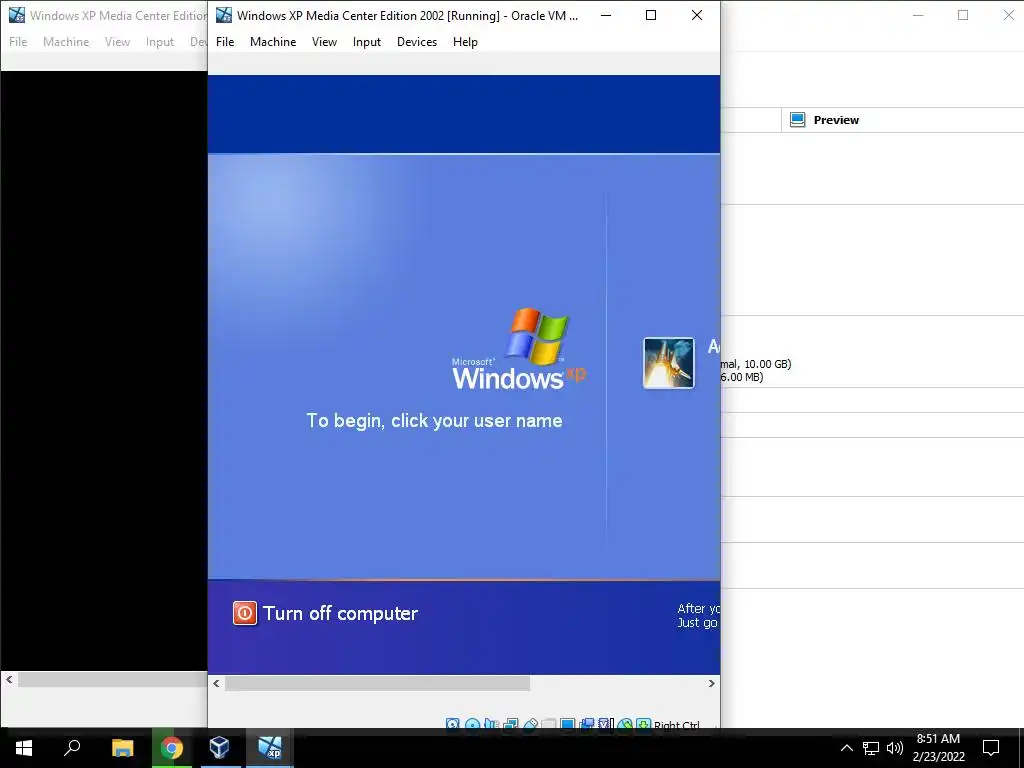Maximize the front VM window
Image resolution: width=1024 pixels, height=768 pixels.
point(650,15)
